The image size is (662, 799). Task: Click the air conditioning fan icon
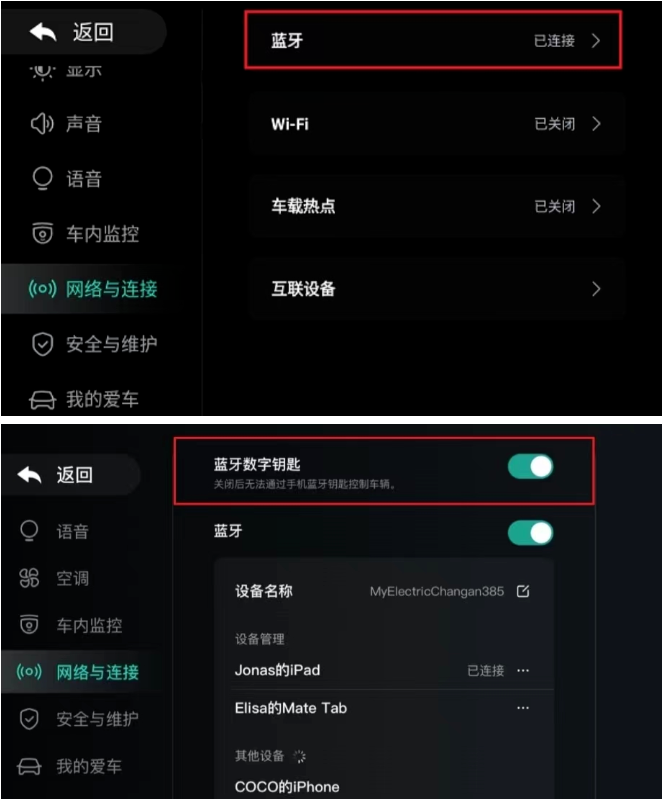pyautogui.click(x=29, y=578)
